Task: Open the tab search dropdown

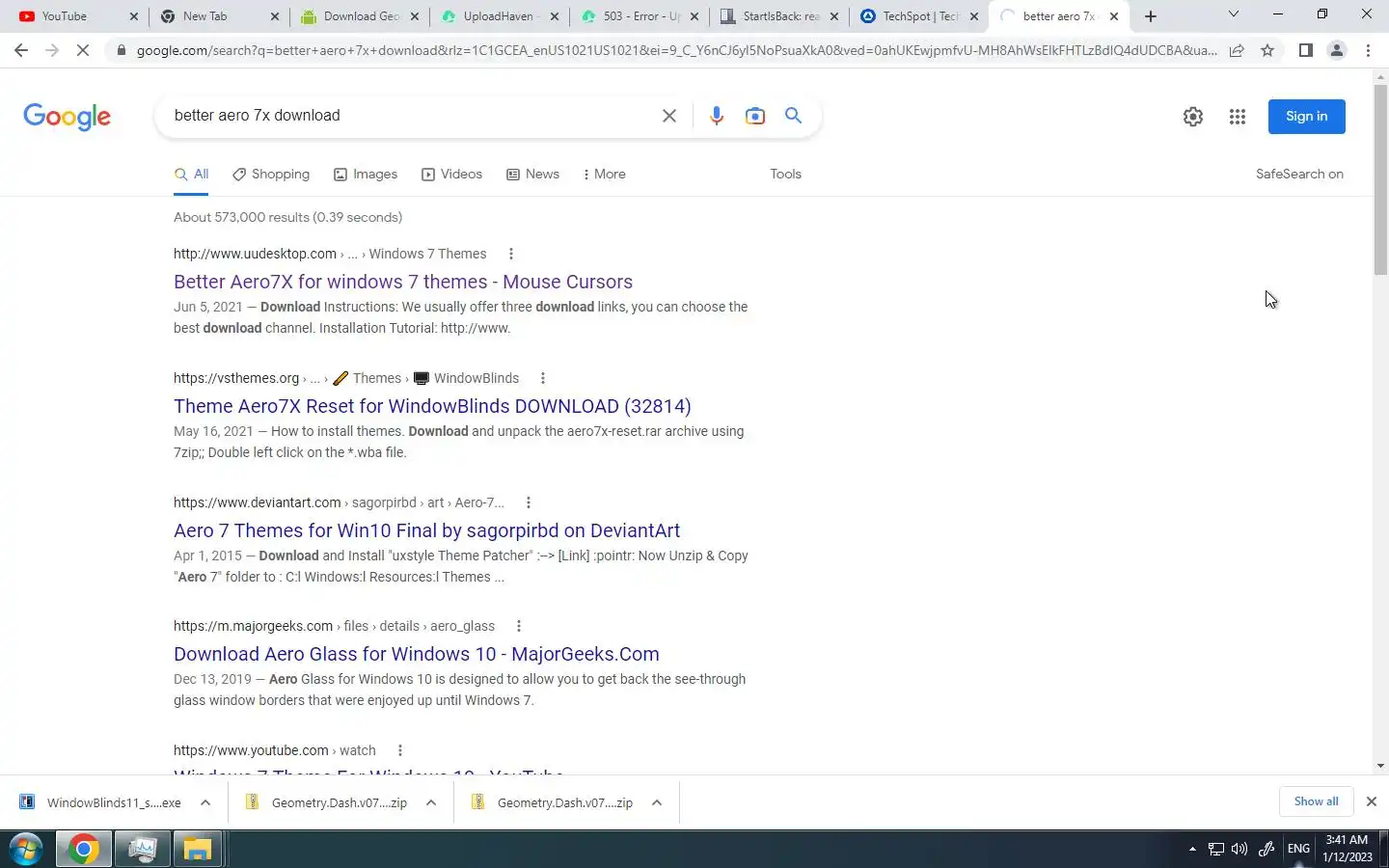Action: (1233, 14)
